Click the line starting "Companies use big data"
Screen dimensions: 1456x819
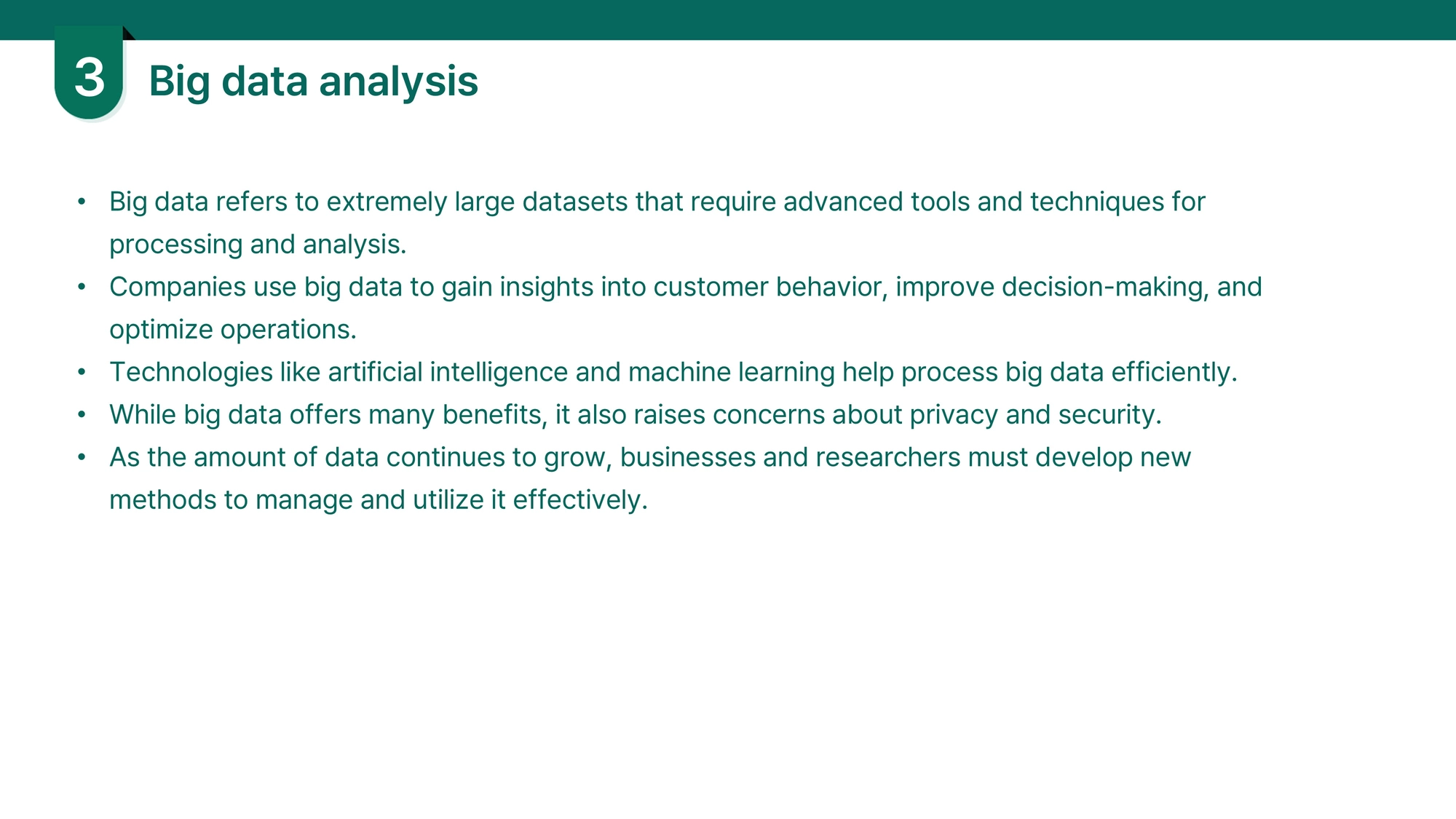[686, 288]
